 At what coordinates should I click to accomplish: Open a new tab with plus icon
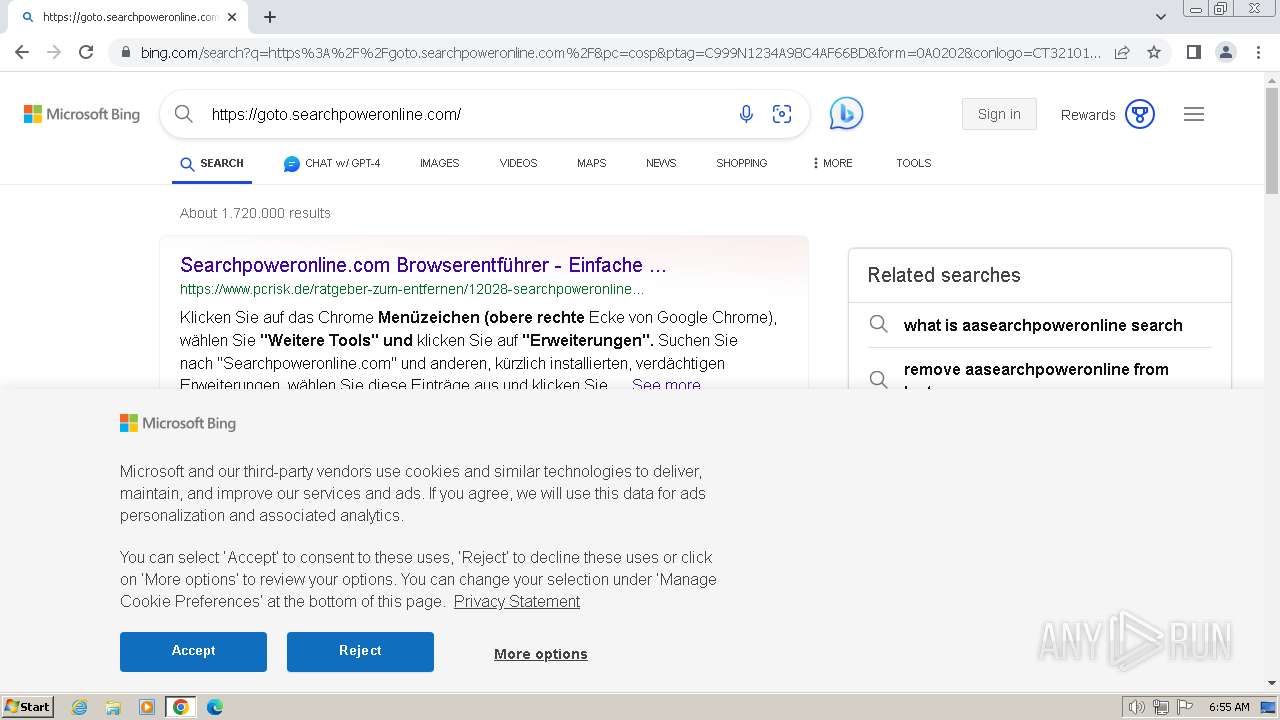(270, 17)
